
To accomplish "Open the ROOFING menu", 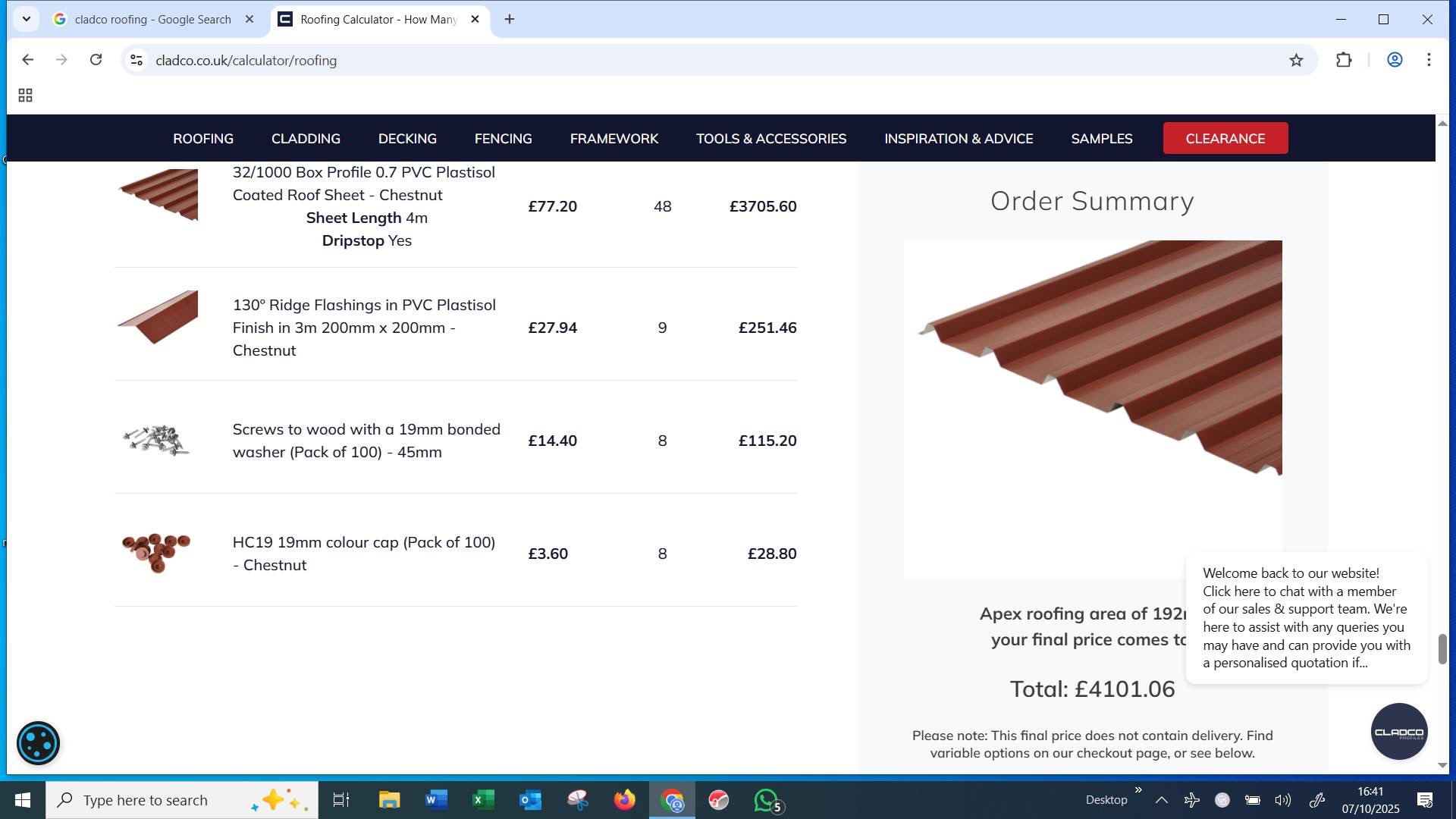I will tap(203, 139).
